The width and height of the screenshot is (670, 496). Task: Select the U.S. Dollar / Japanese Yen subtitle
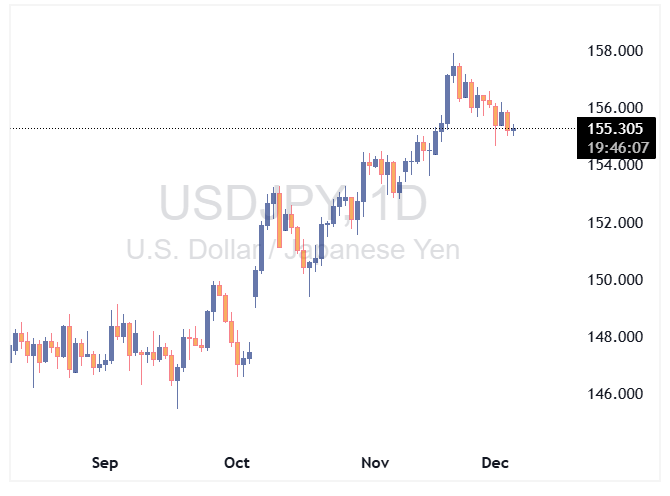click(x=293, y=250)
